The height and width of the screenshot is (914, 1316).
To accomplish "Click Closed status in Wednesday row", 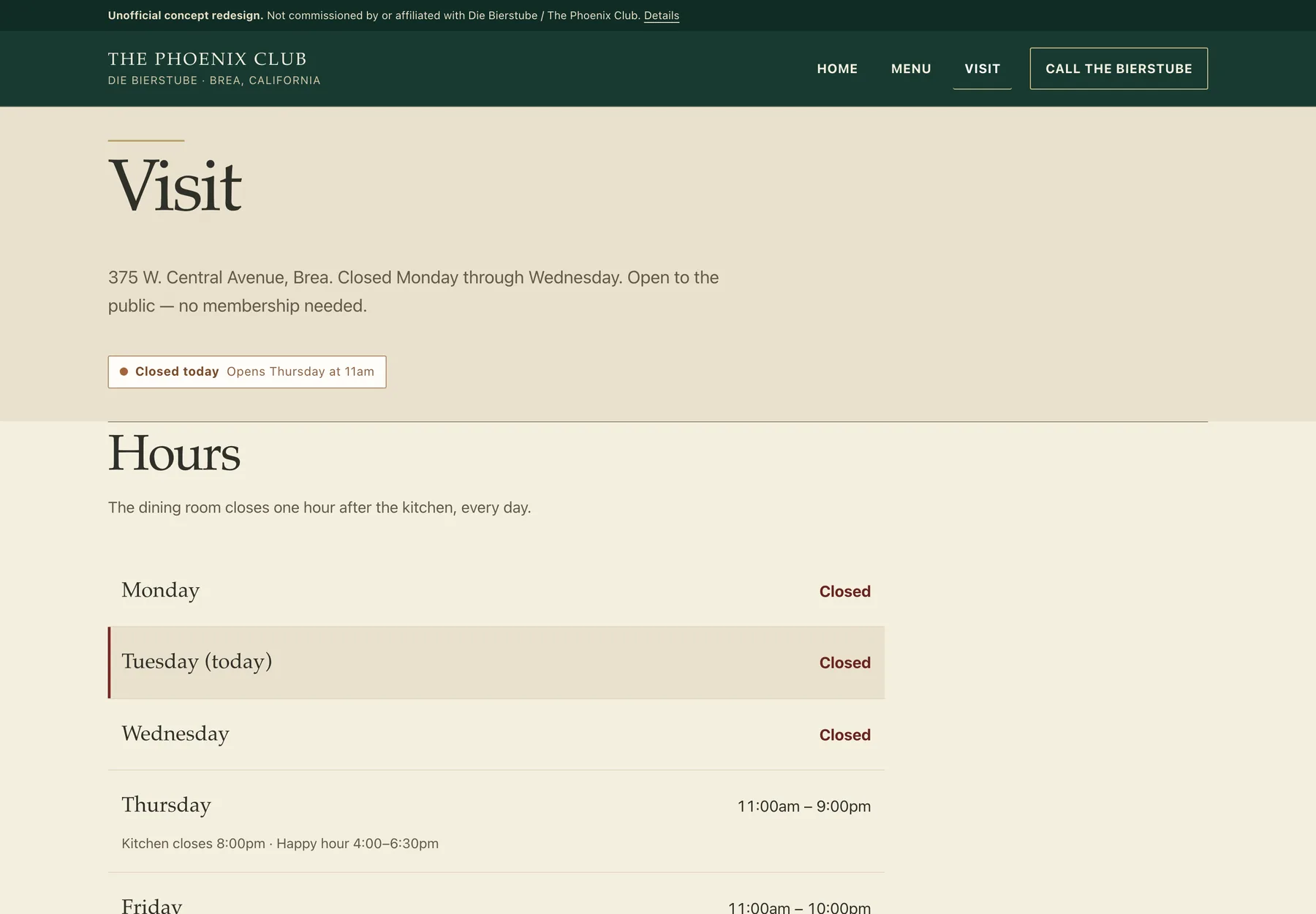I will tap(844, 735).
